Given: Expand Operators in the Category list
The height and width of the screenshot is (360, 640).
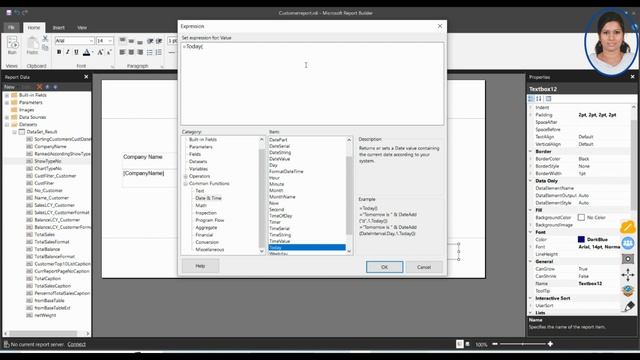Looking at the screenshot, I should click(186, 176).
